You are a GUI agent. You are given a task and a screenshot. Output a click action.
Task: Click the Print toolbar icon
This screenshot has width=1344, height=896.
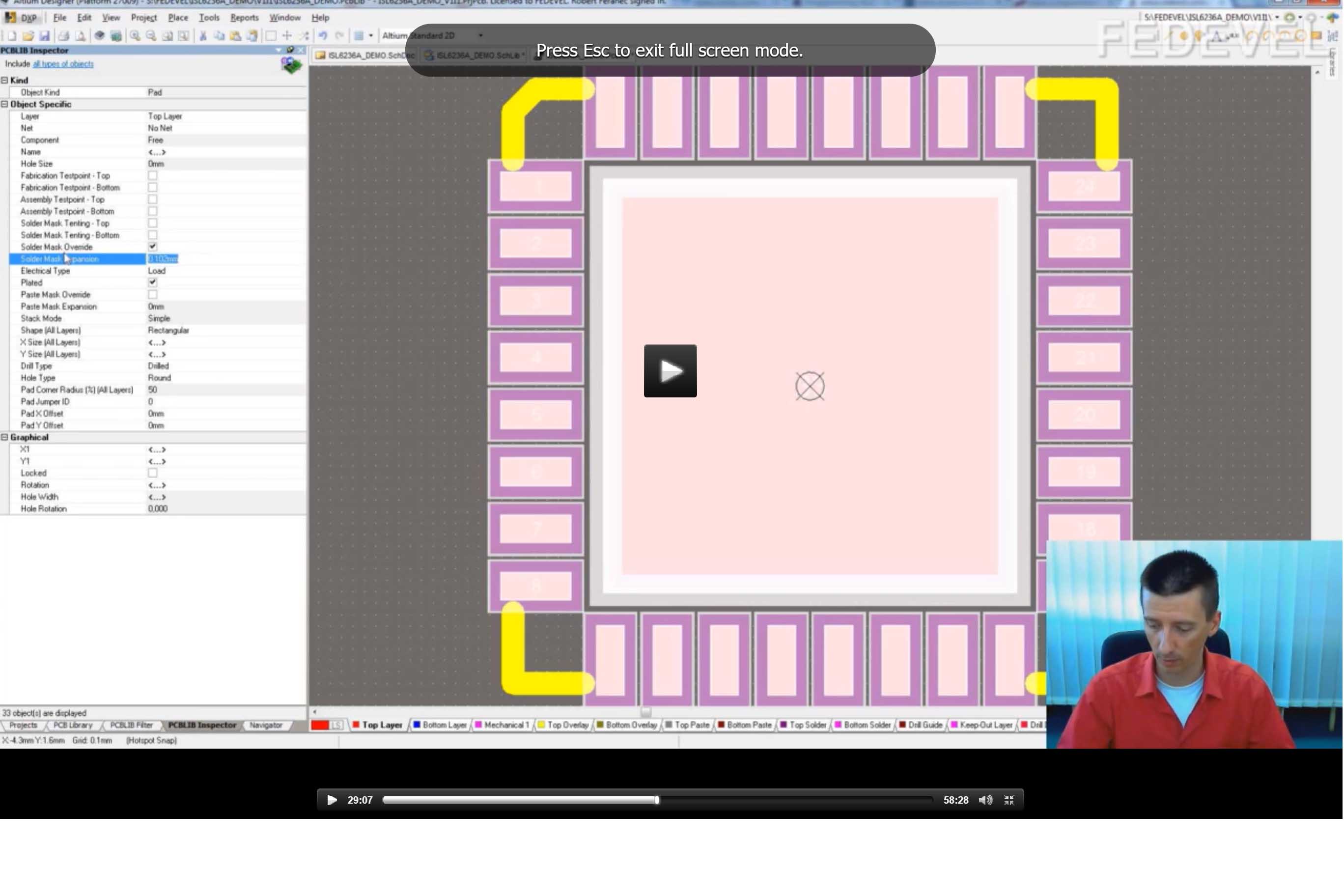[63, 36]
